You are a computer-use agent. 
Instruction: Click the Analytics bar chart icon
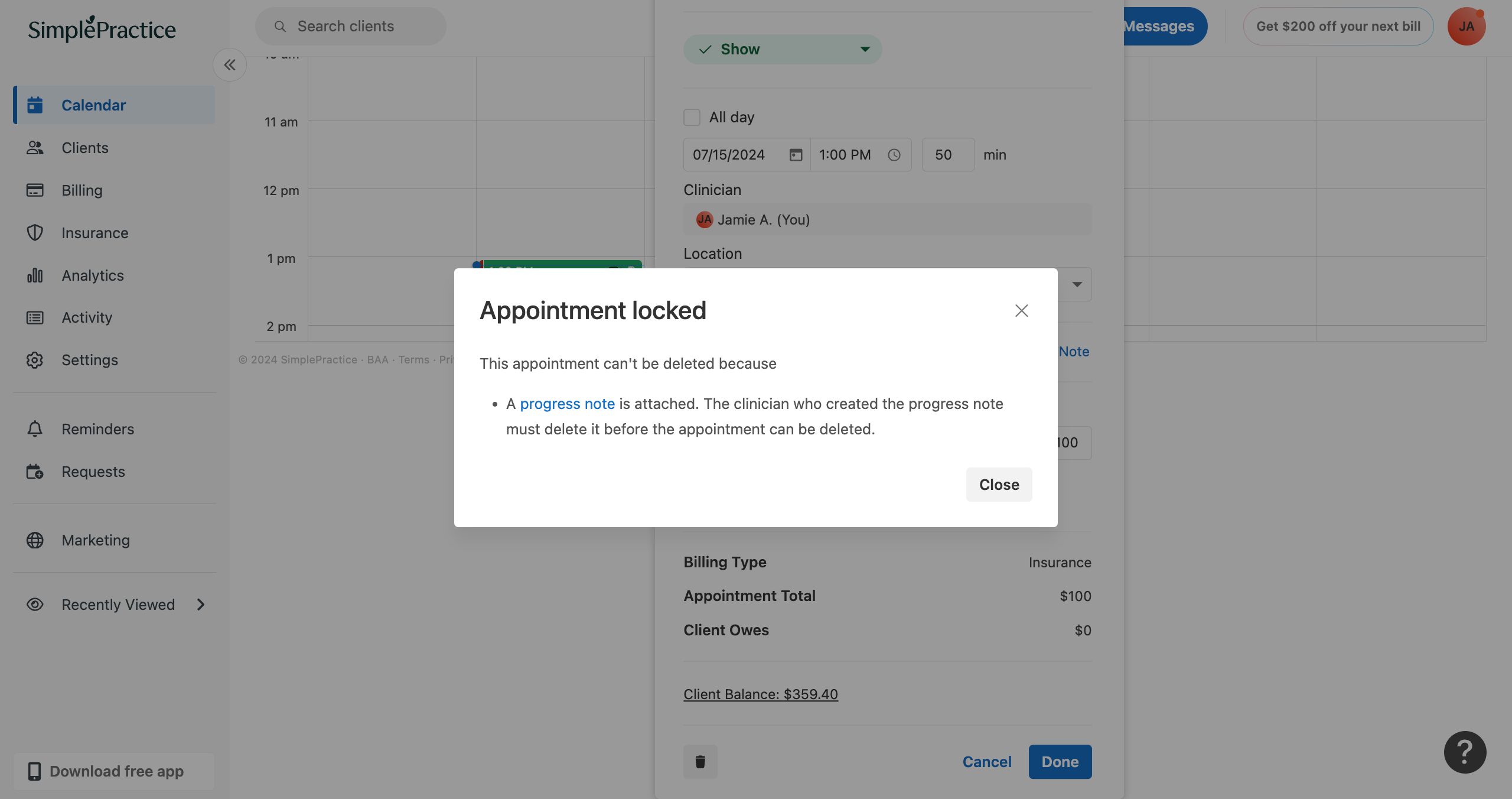(x=35, y=275)
